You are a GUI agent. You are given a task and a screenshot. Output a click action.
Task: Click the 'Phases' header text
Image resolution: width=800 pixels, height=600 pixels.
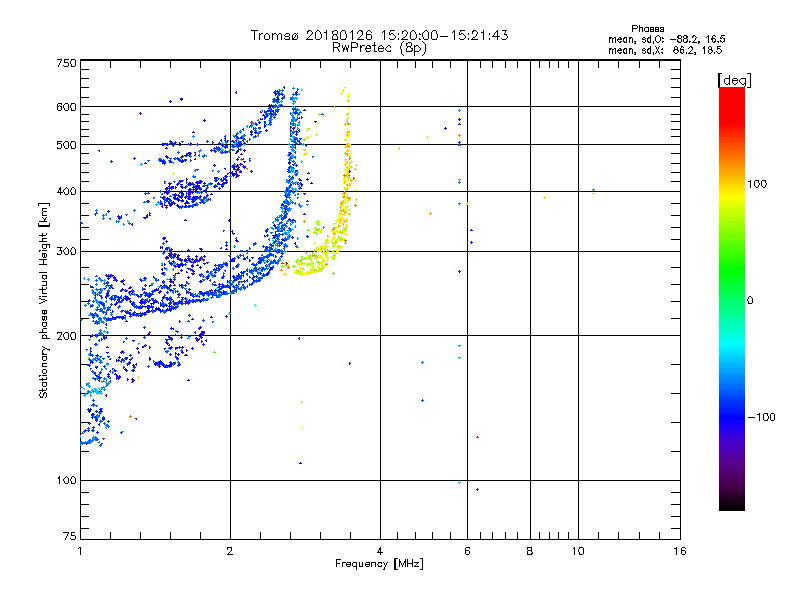coord(647,29)
